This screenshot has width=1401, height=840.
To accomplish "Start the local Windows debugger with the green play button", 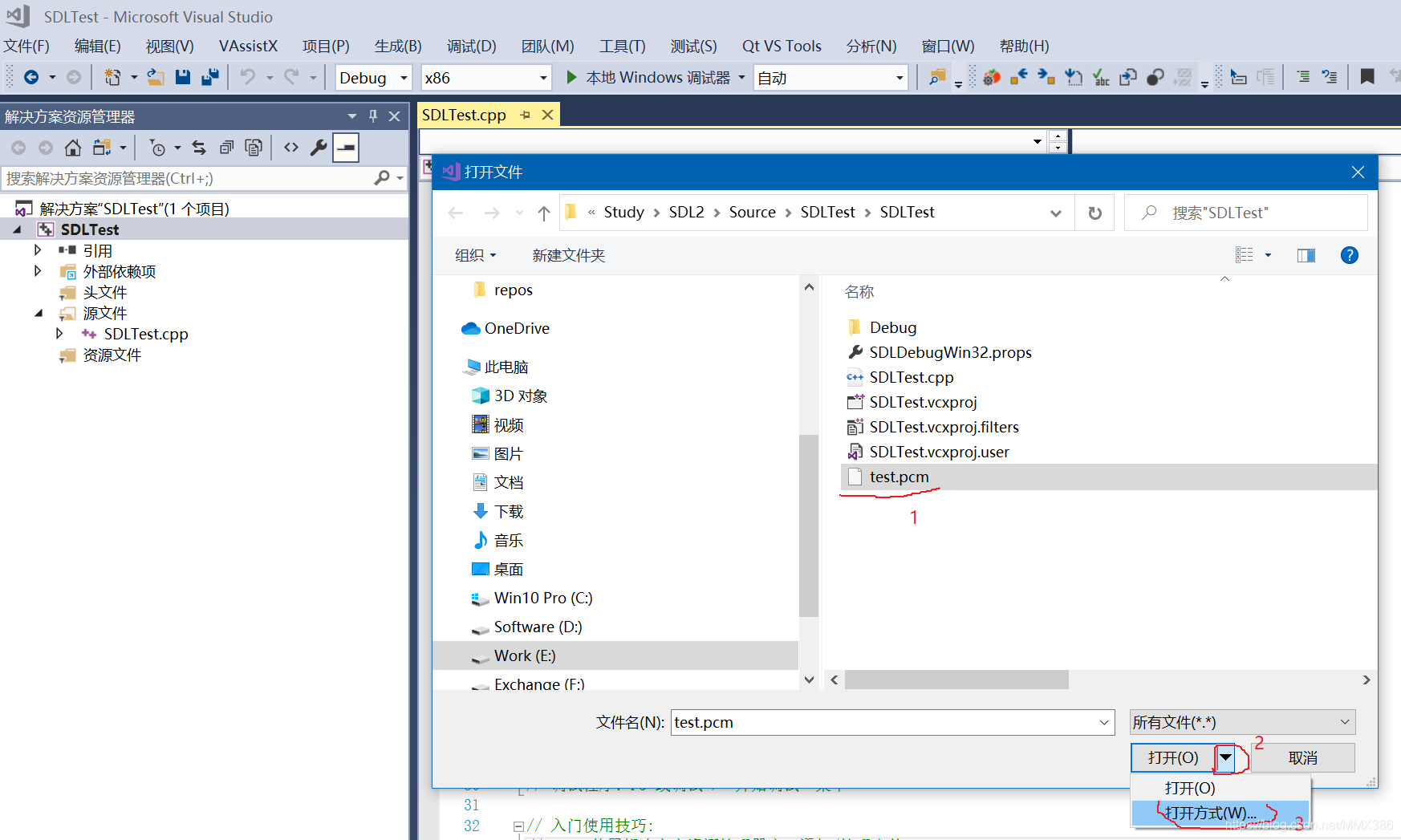I will pyautogui.click(x=571, y=77).
